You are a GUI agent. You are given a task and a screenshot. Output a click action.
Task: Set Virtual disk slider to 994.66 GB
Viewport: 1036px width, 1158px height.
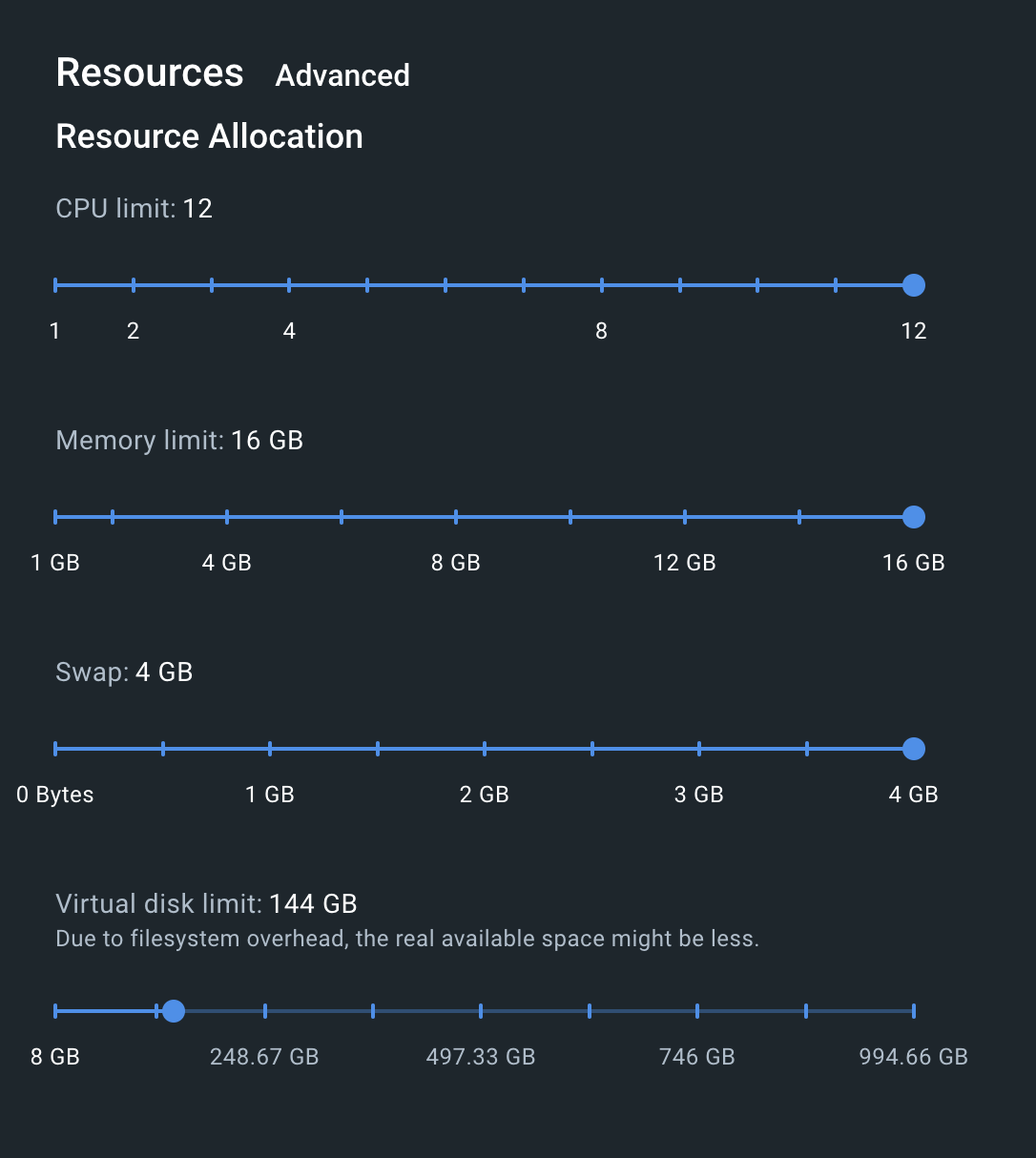coord(913,1011)
